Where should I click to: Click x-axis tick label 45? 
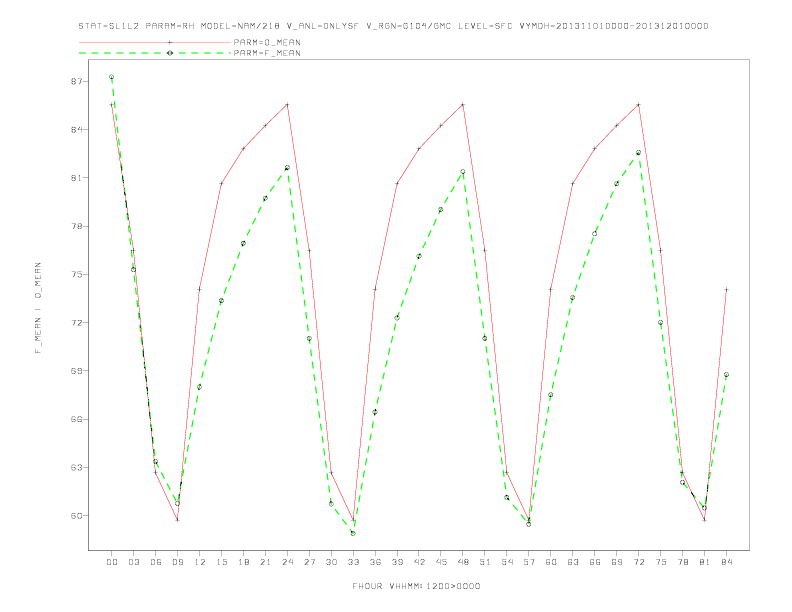[441, 562]
